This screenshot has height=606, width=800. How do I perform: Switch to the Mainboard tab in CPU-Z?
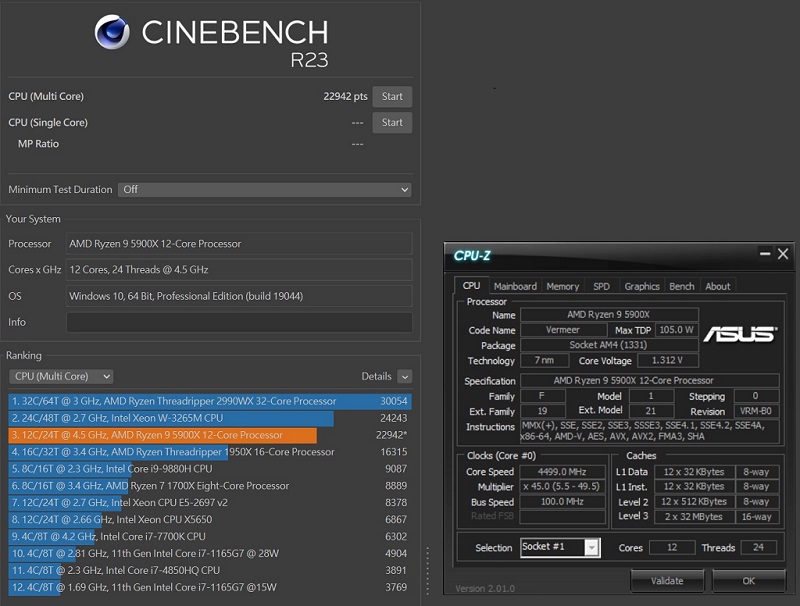point(515,286)
